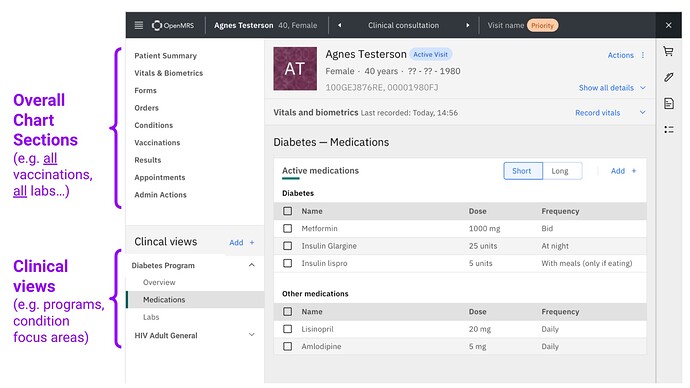
Task: Expand Show all details chevron
Action: (x=643, y=88)
